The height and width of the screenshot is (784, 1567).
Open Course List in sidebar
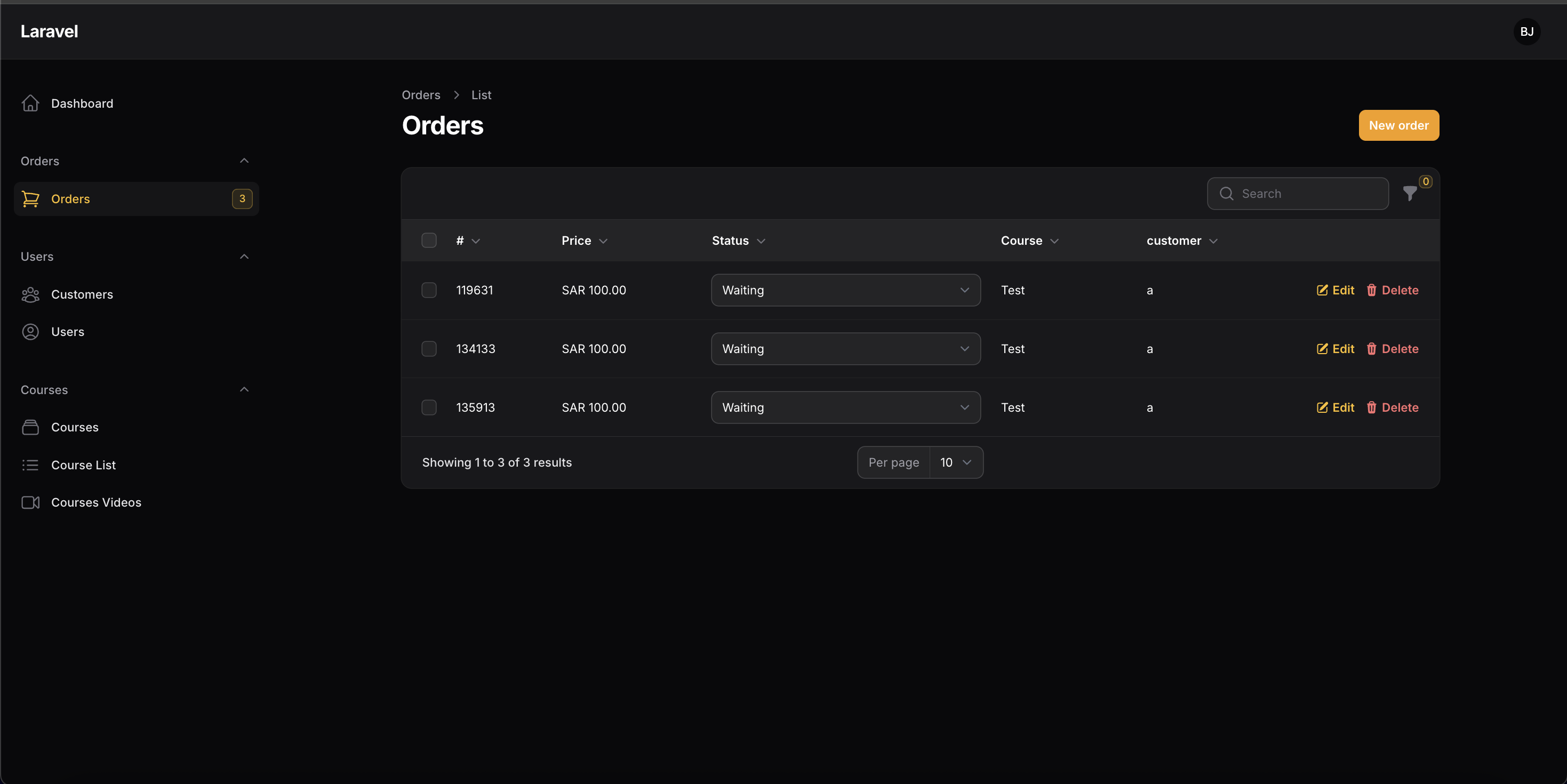pos(136,465)
